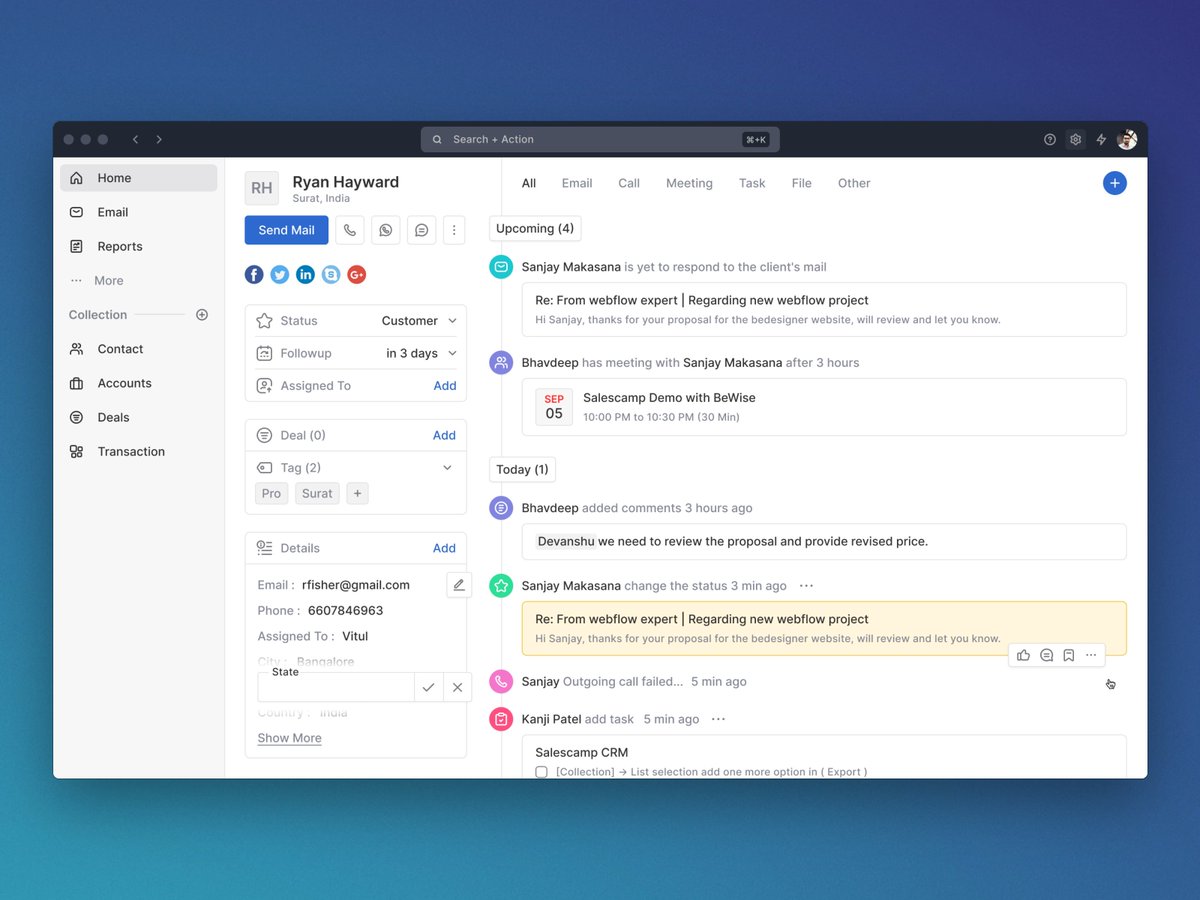Screen dimensions: 1200x900
Task: Click the Send Mail button
Action: click(286, 230)
